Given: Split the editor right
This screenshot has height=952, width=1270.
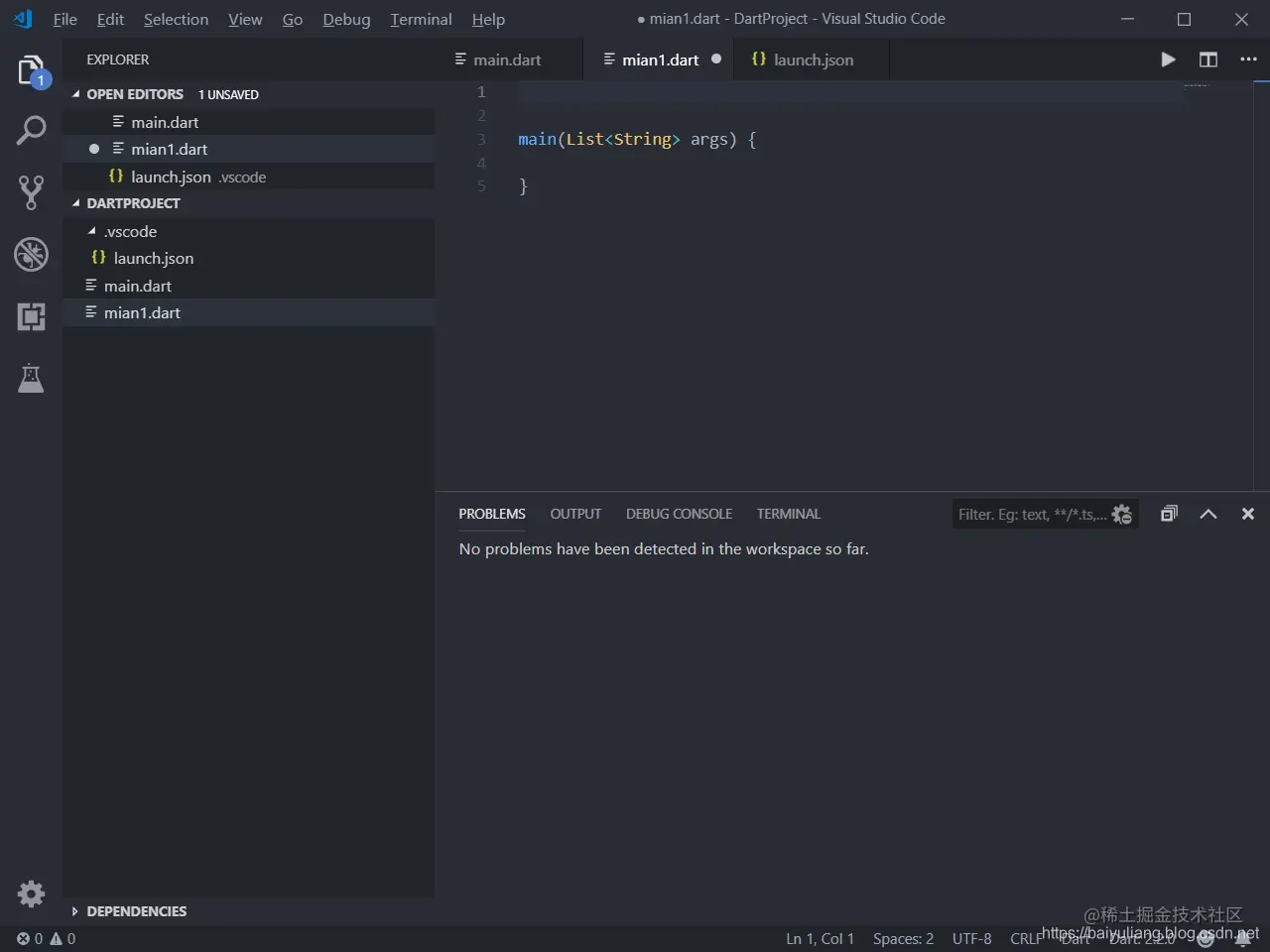Looking at the screenshot, I should (x=1207, y=59).
